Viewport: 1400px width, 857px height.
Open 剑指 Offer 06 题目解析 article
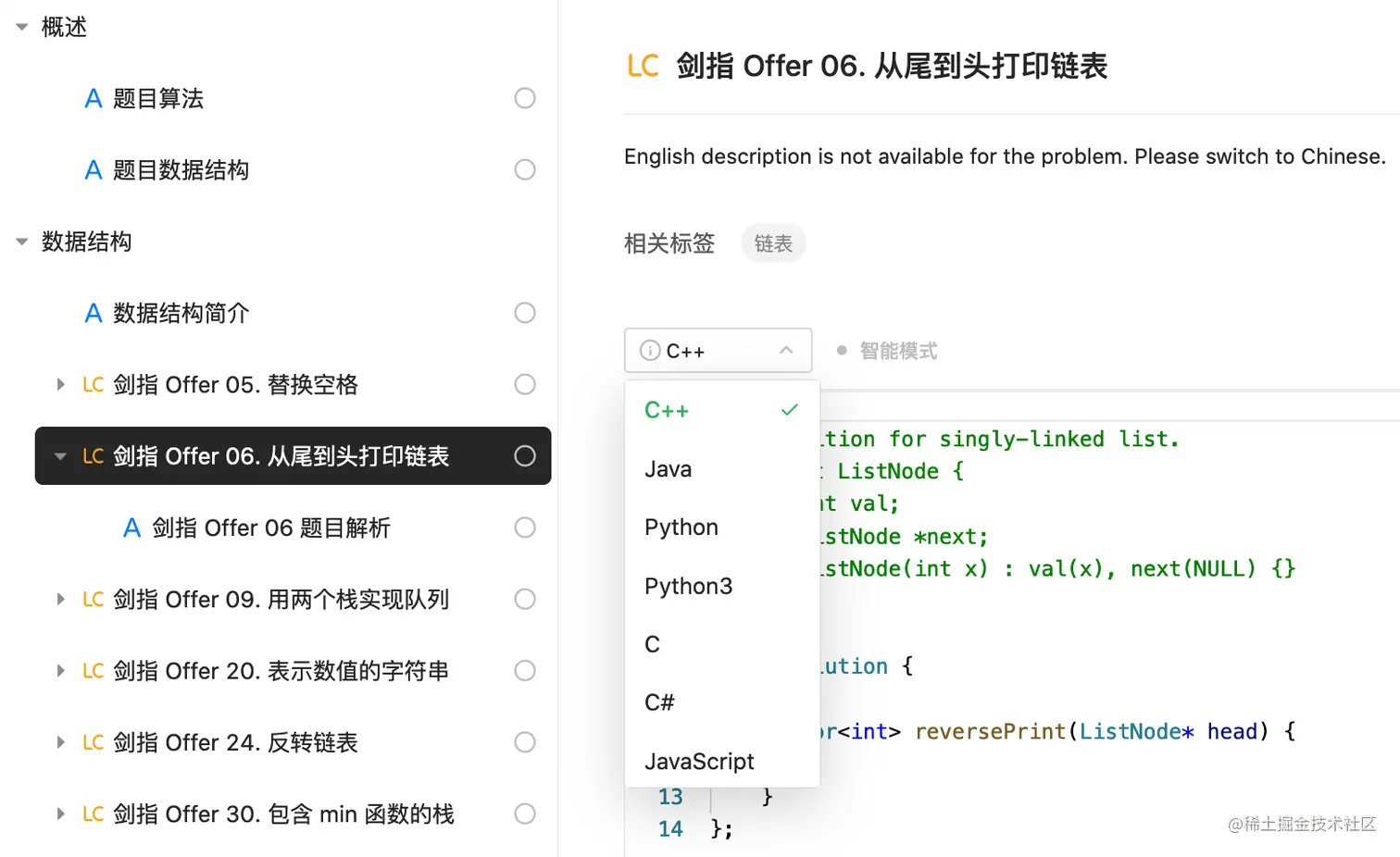[271, 528]
